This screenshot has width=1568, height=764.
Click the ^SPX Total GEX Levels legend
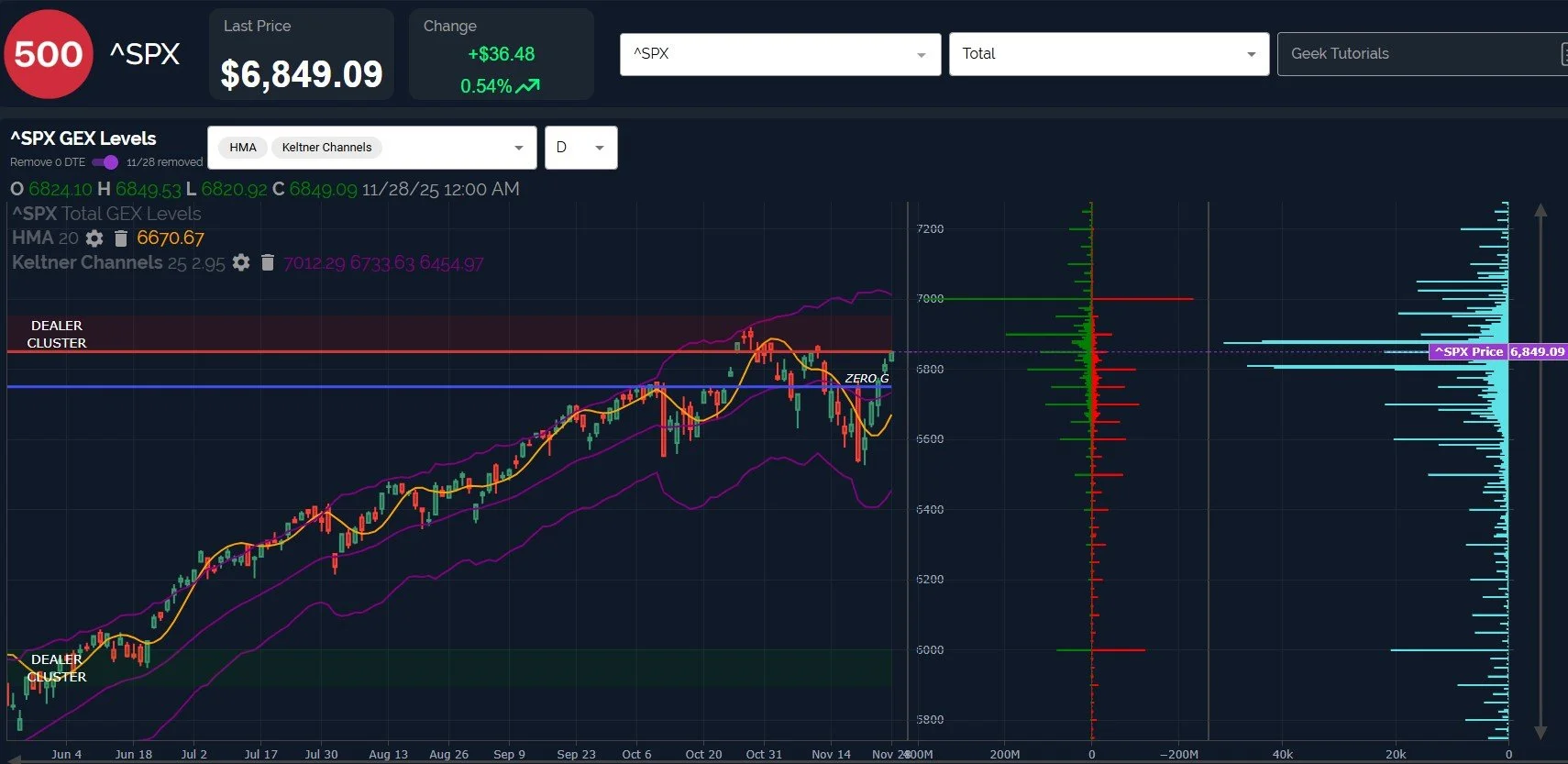(x=106, y=214)
